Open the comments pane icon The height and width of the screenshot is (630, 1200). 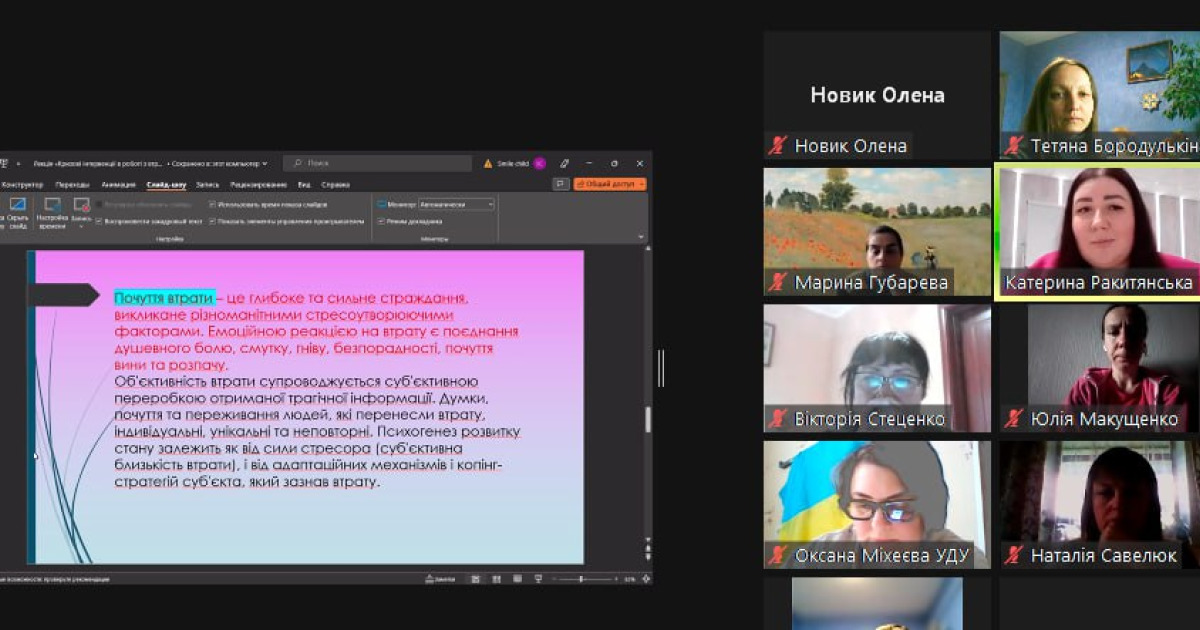coord(561,184)
